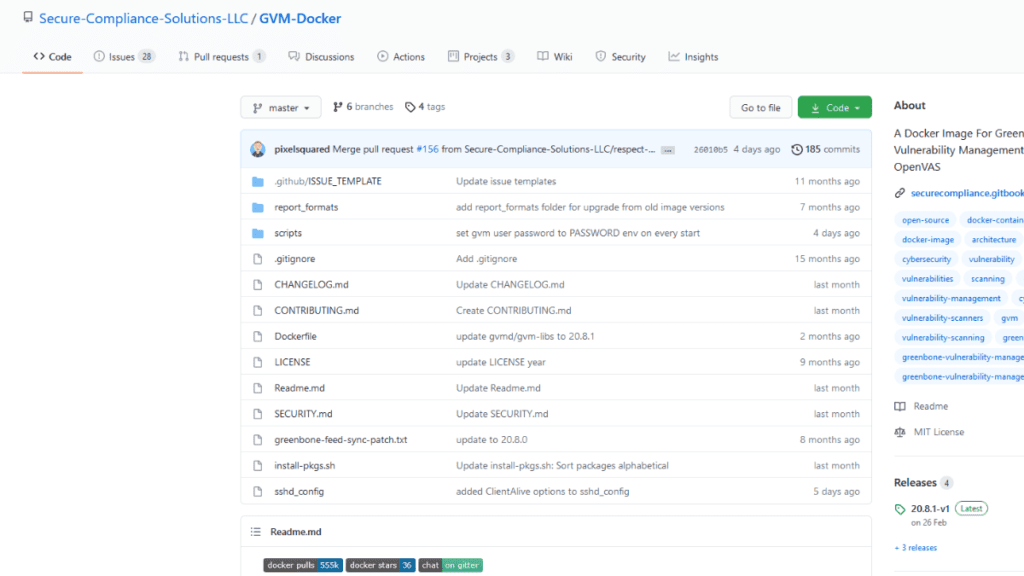Expand the green Code download dropdown
Screen dimensions: 1024x576
(x=835, y=108)
